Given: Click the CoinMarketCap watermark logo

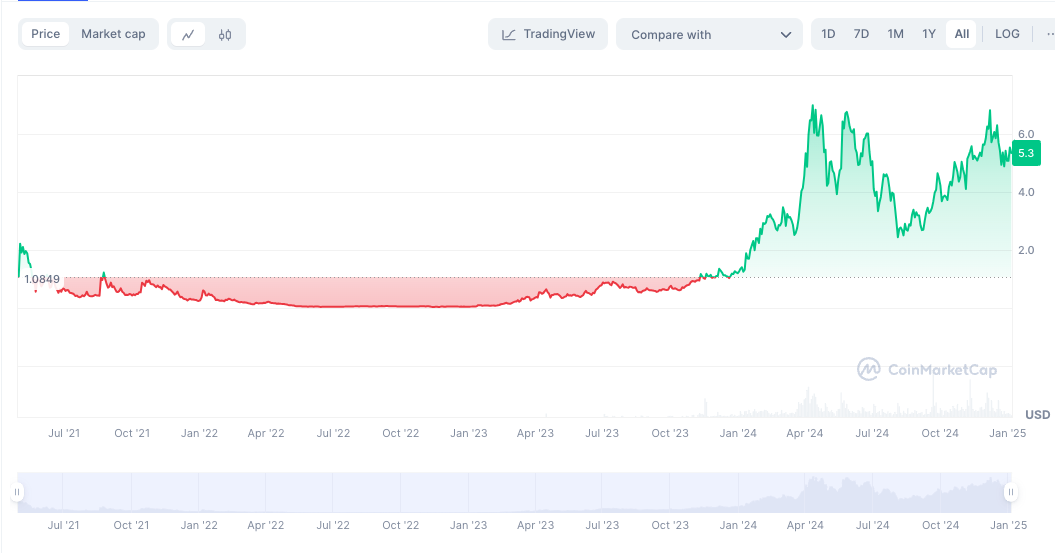Looking at the screenshot, I should 927,370.
